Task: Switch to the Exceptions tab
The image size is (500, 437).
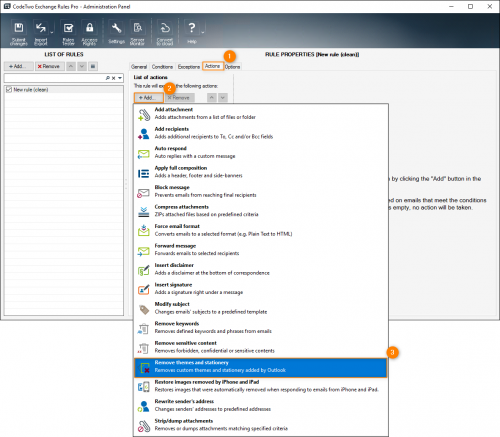Action: (189, 67)
